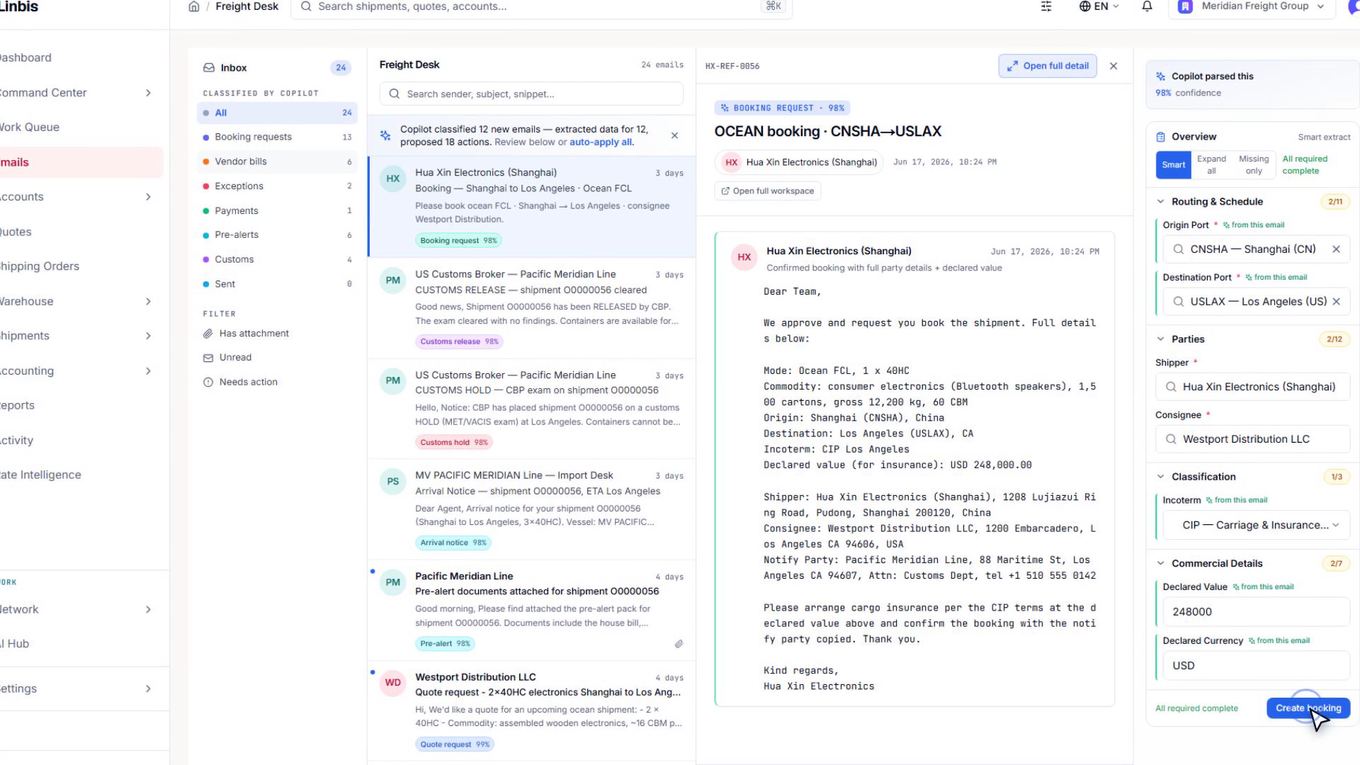Expand the Warehouse sidebar menu
The image size is (1360, 765).
[148, 301]
